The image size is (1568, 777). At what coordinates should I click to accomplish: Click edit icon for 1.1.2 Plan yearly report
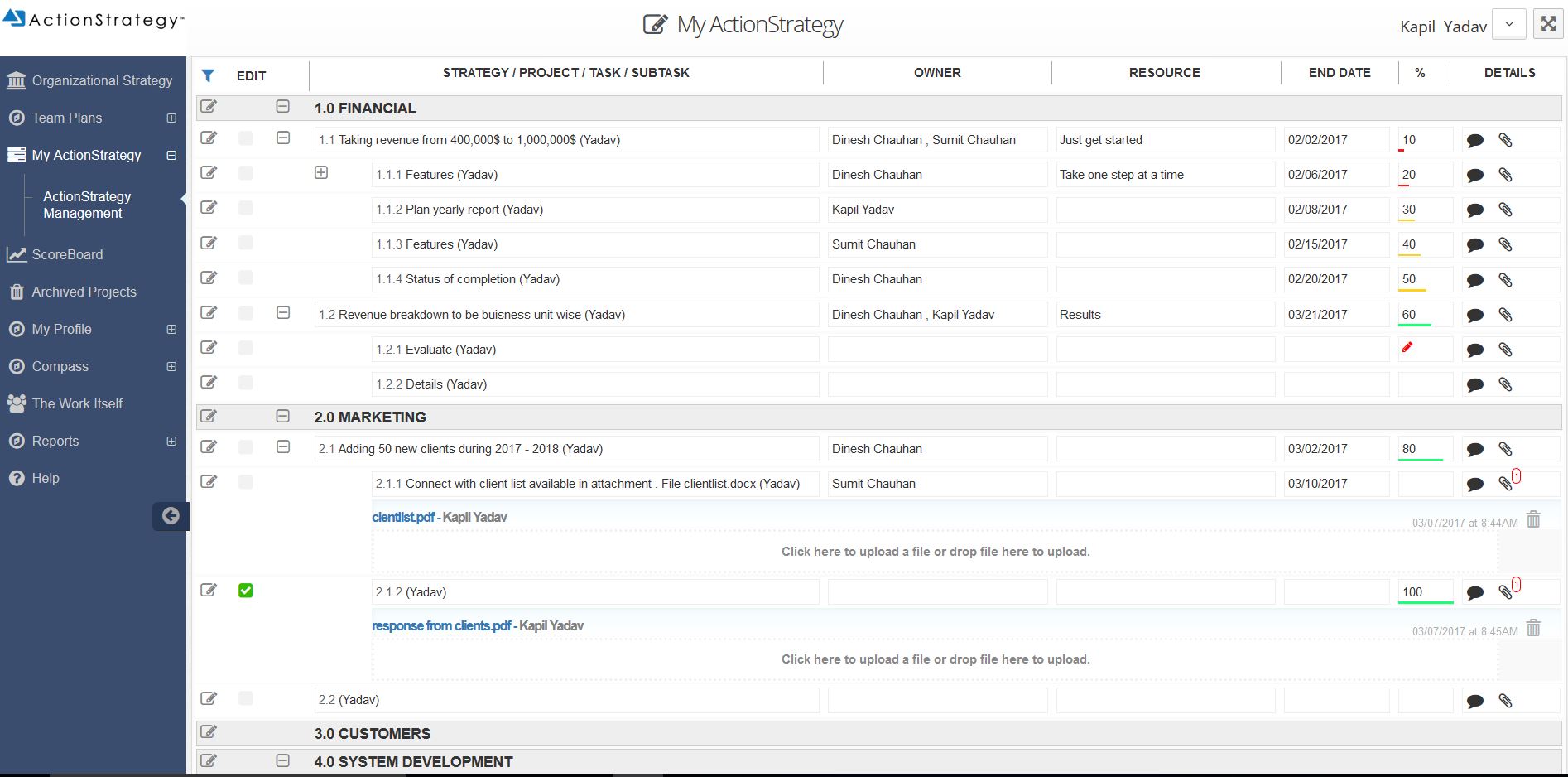click(x=209, y=207)
